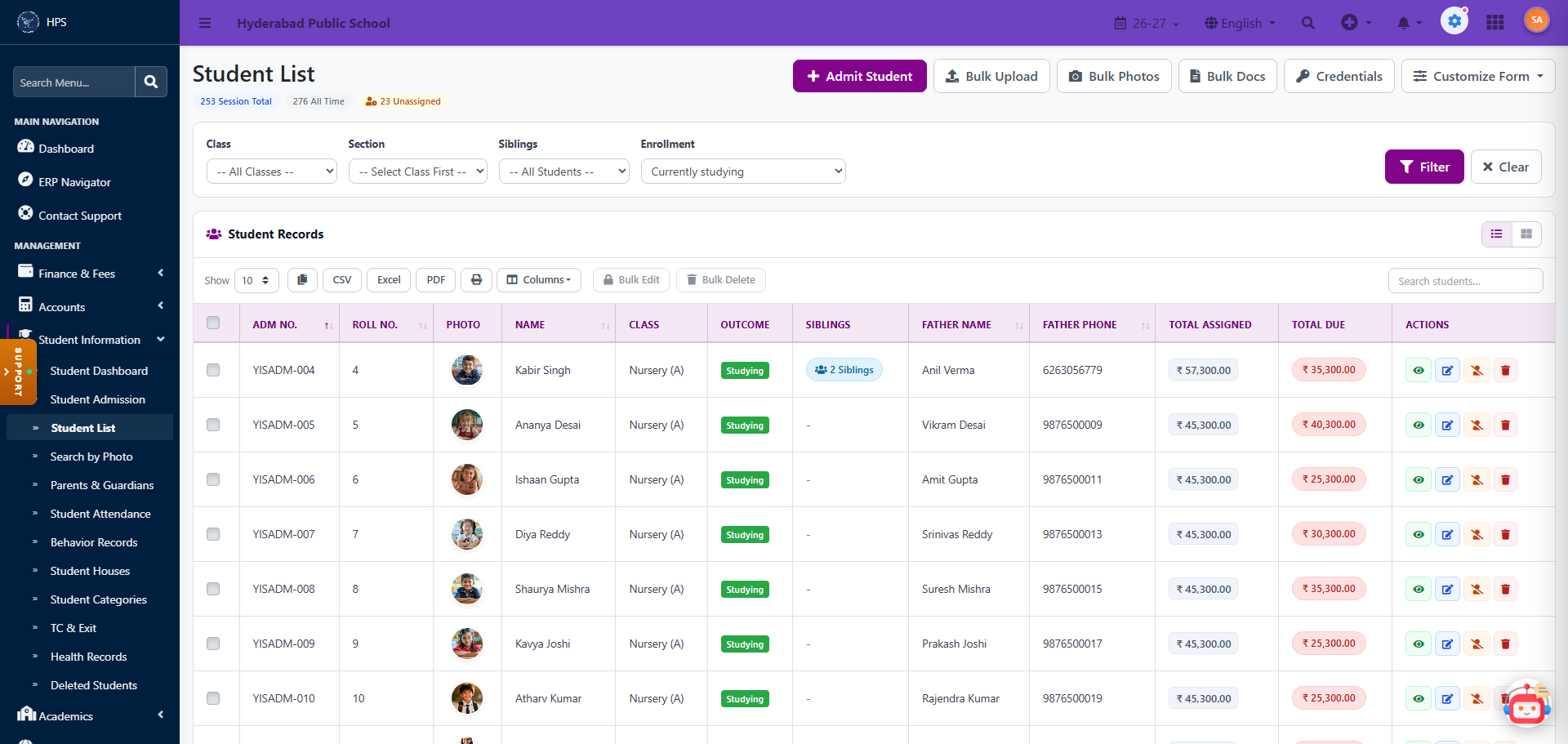This screenshot has width=1568, height=744.
Task: Open the top bar search magnifier icon
Action: 1308,23
